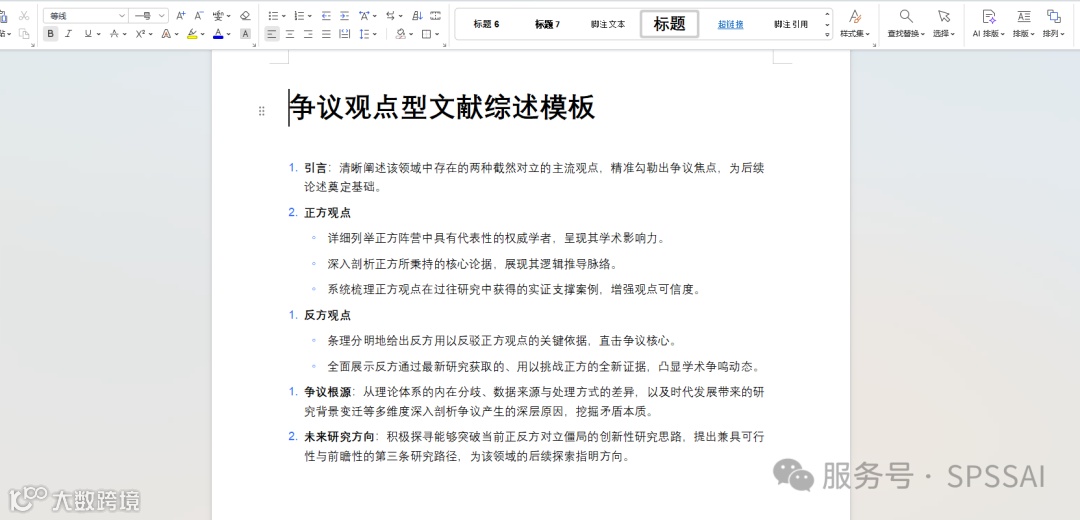Apply the 标题 7 style
1080x520 pixels.
click(548, 24)
